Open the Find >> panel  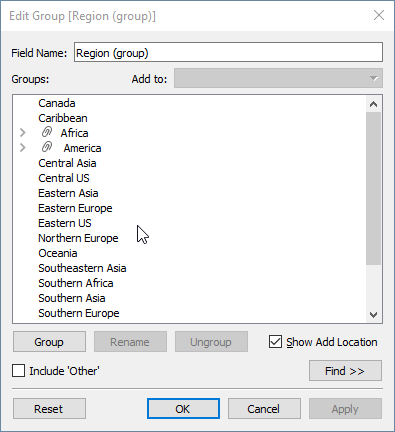click(345, 371)
